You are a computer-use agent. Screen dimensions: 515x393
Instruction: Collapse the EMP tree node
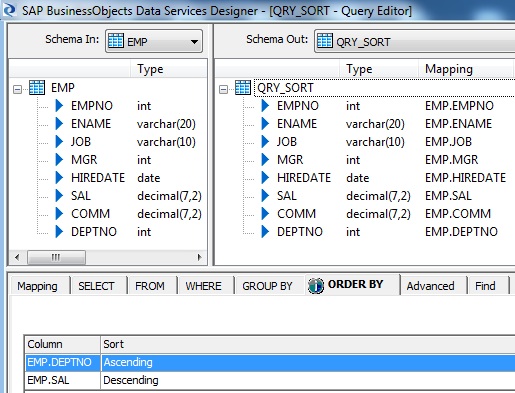pos(17,89)
